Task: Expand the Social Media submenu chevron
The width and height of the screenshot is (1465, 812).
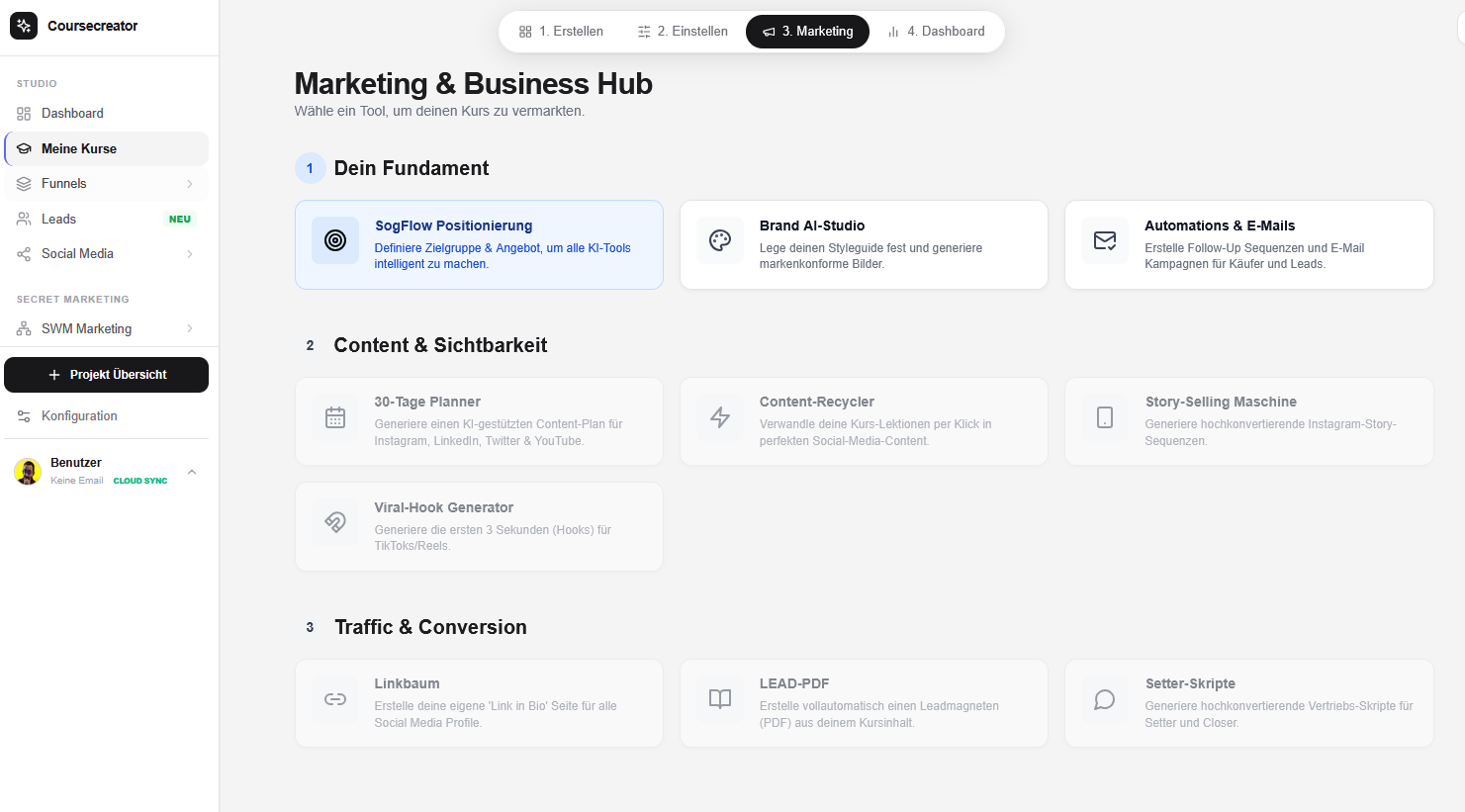Action: coord(190,254)
